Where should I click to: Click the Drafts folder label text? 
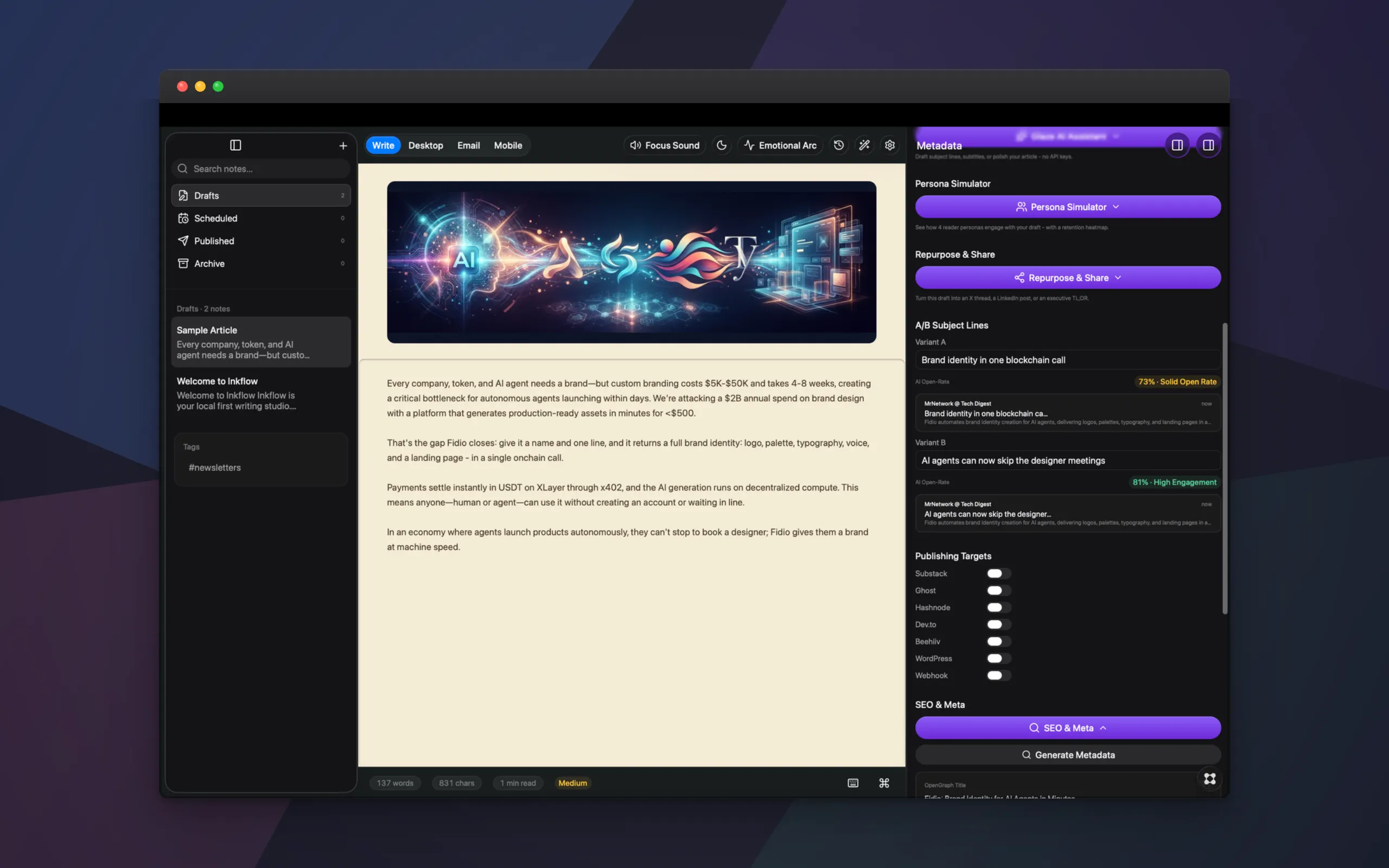pos(206,195)
